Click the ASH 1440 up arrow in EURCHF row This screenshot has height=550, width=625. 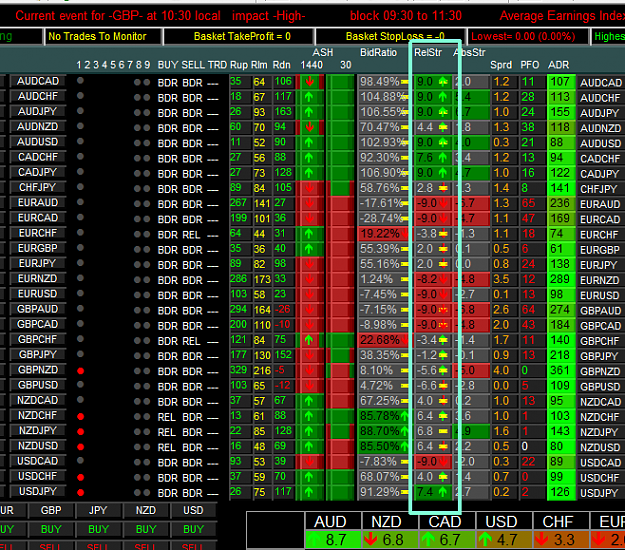309,234
